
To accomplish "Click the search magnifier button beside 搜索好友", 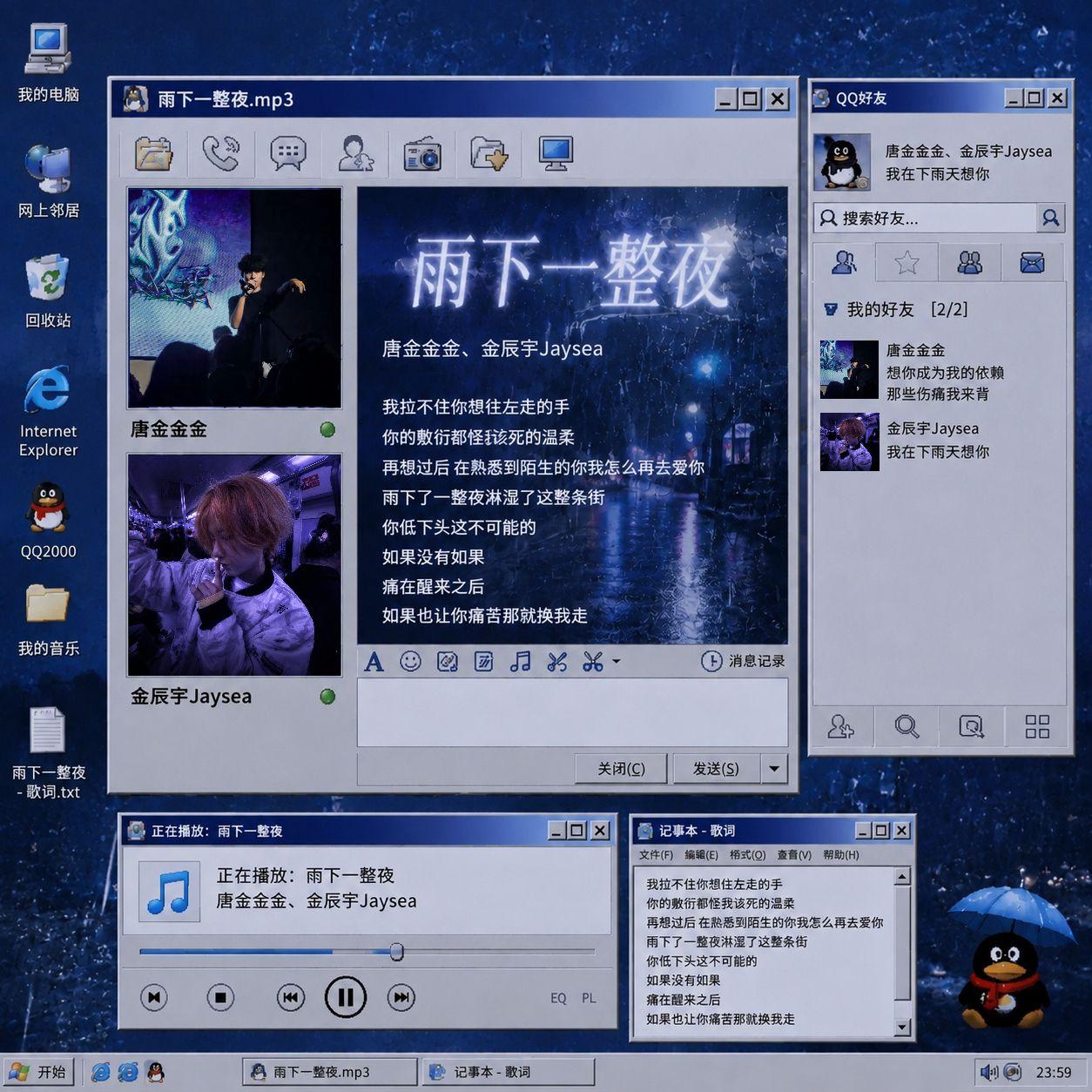I will point(1051,218).
